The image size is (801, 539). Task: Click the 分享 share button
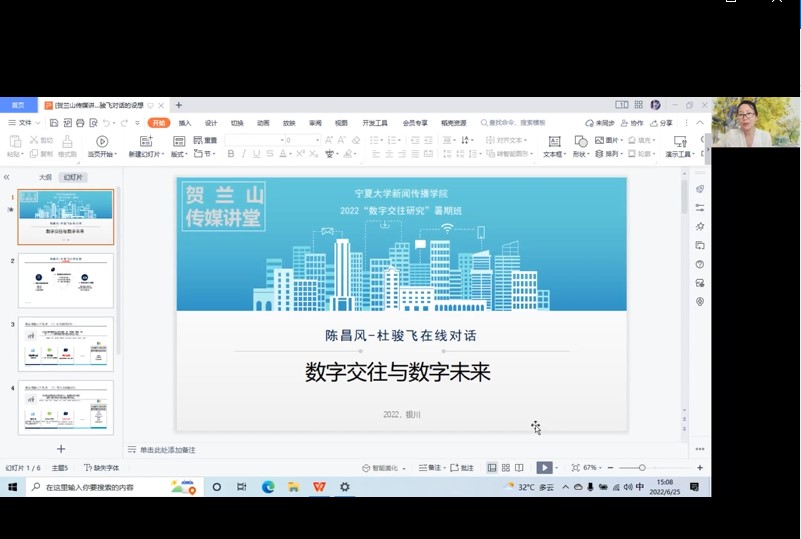(662, 123)
